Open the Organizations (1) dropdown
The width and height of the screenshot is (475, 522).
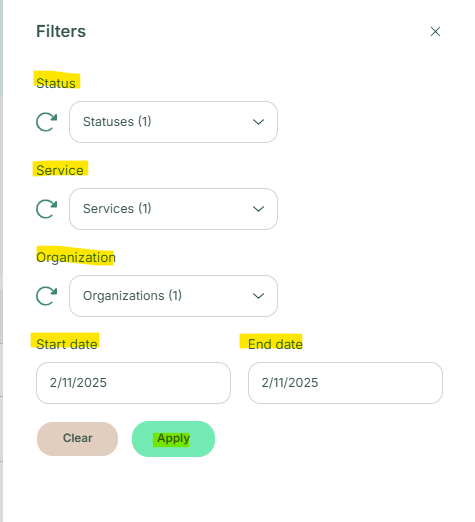(x=173, y=296)
